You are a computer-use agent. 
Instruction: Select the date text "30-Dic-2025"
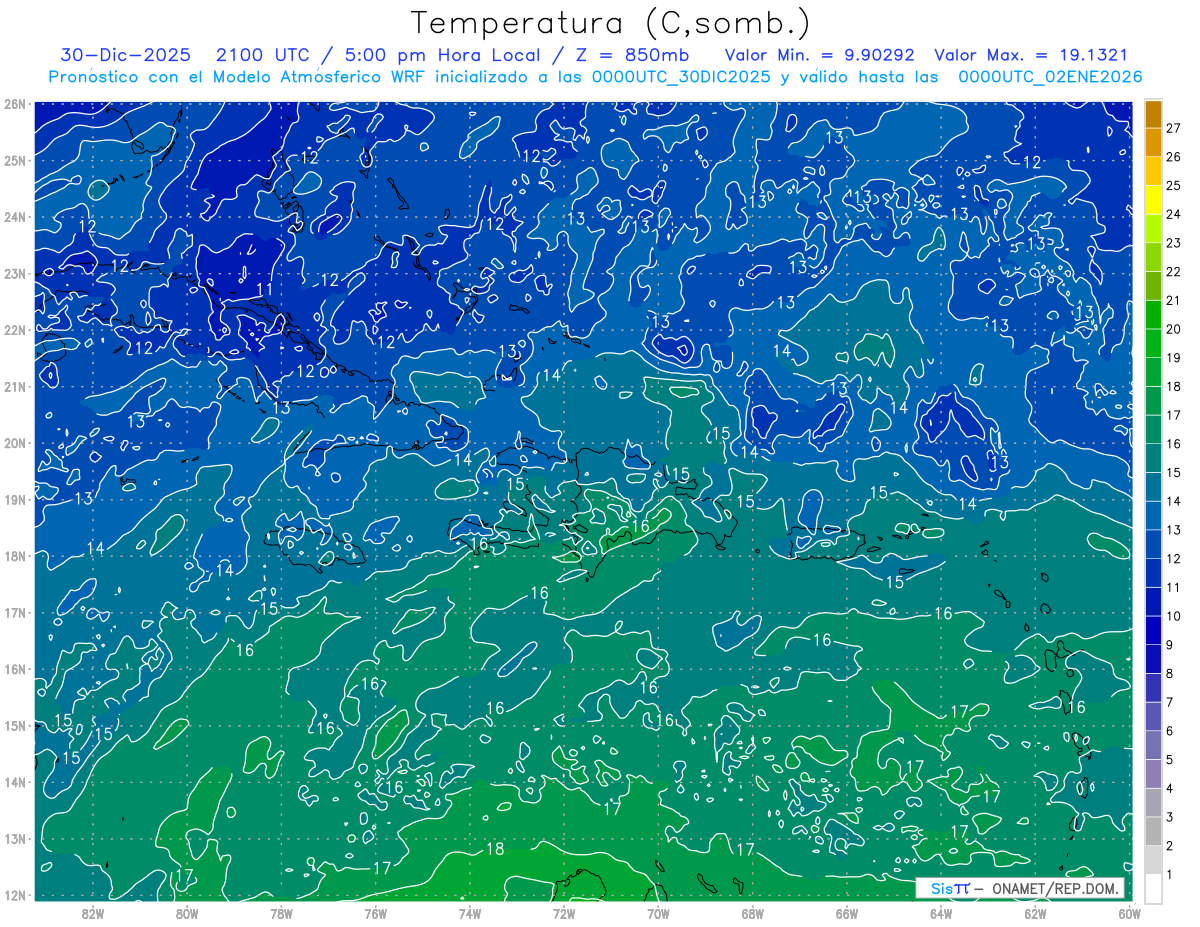click(x=125, y=55)
